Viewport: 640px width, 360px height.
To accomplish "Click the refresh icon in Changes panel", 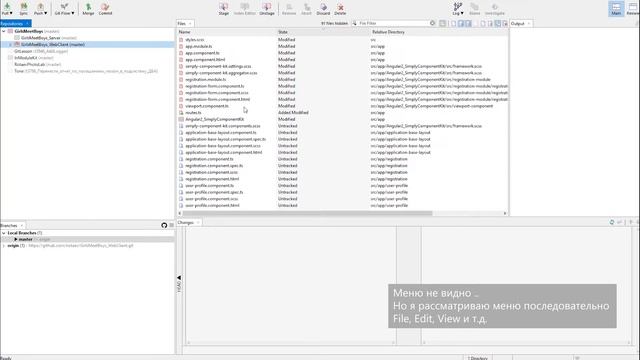I will pos(612,222).
